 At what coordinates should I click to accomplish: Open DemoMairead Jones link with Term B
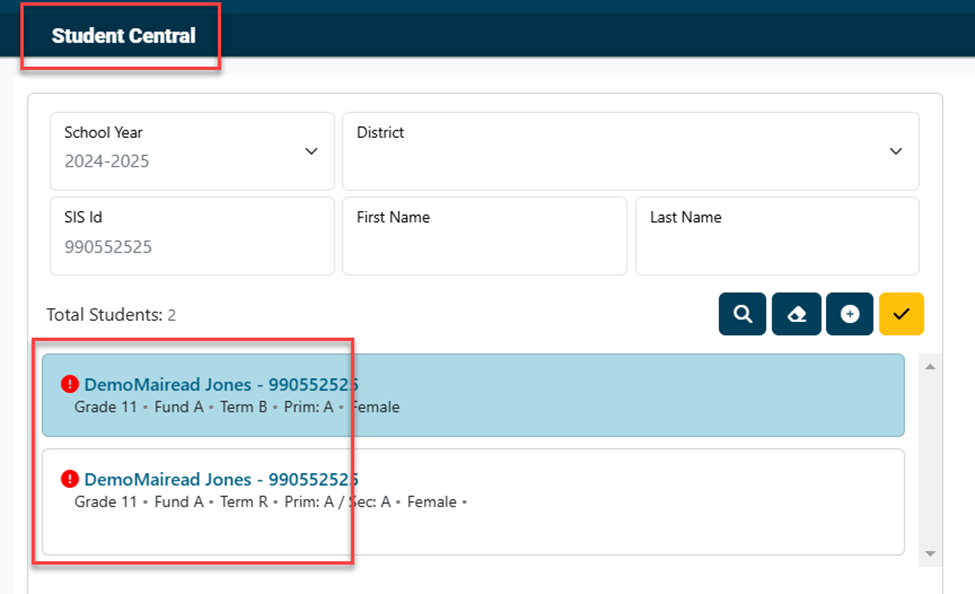[221, 384]
